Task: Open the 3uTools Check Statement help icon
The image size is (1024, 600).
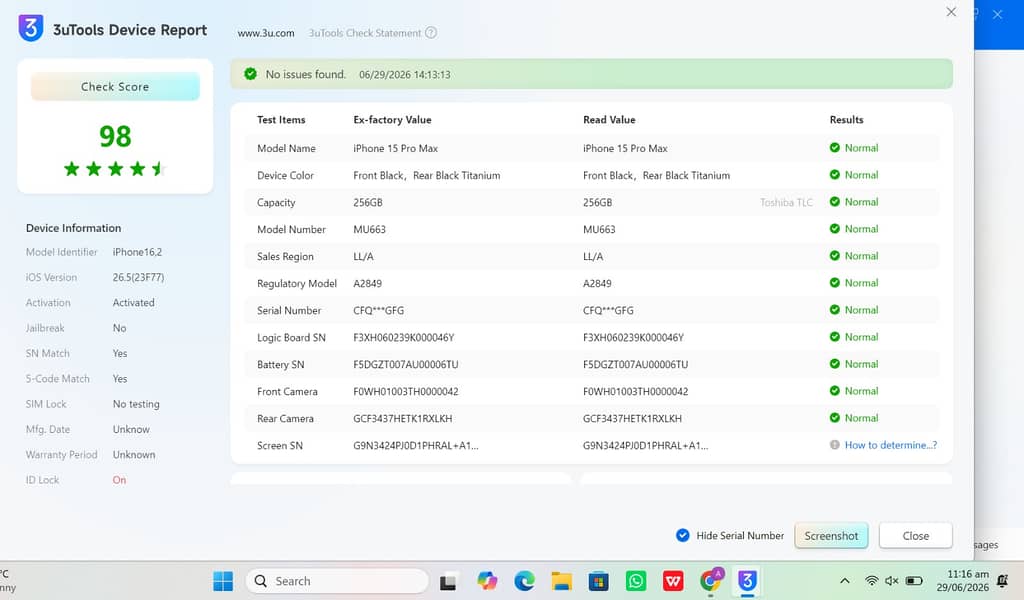Action: point(431,33)
